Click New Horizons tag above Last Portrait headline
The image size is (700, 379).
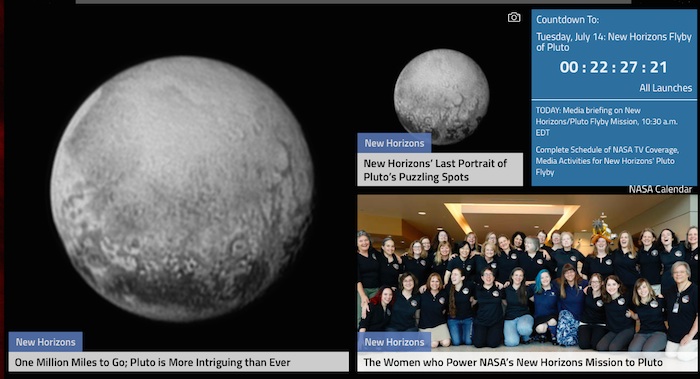pos(394,143)
